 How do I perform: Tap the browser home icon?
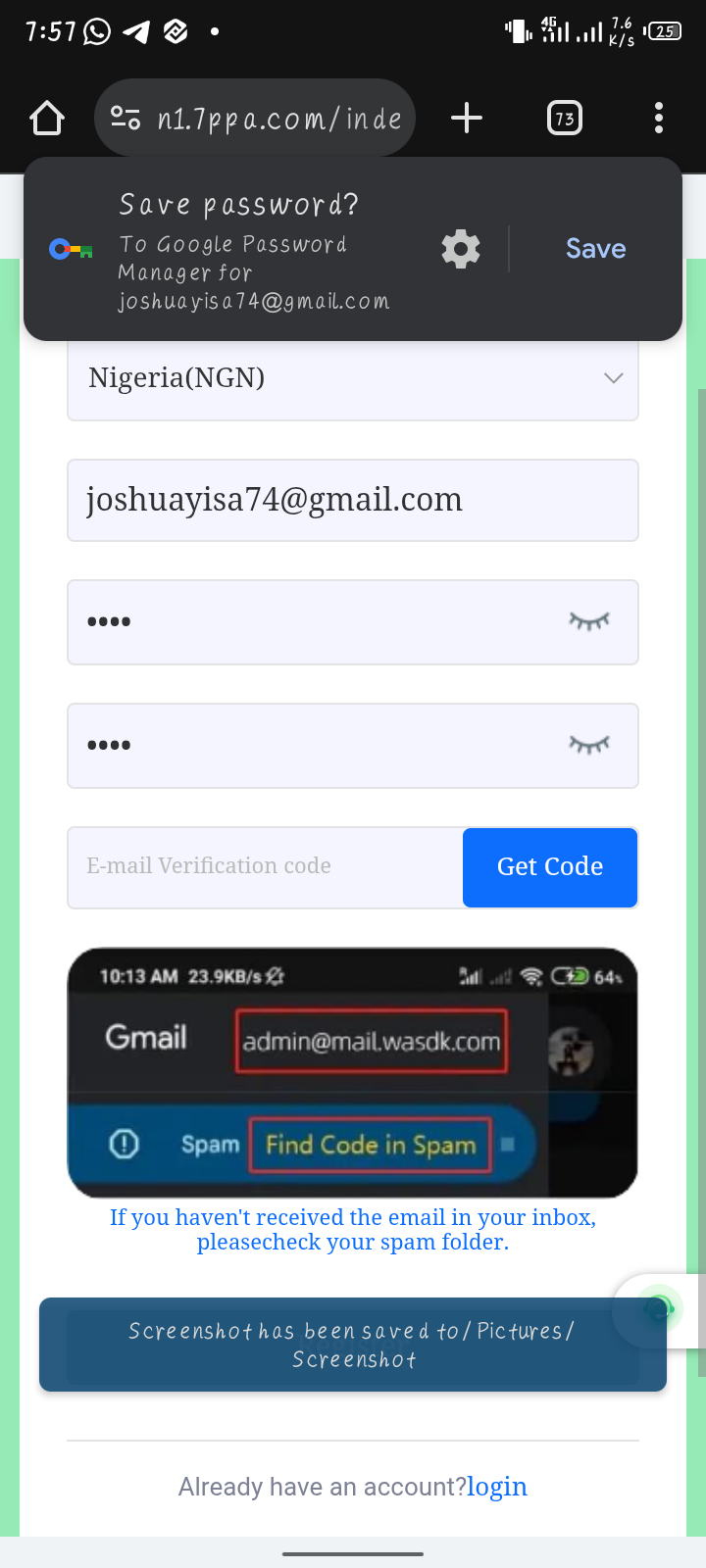point(47,119)
